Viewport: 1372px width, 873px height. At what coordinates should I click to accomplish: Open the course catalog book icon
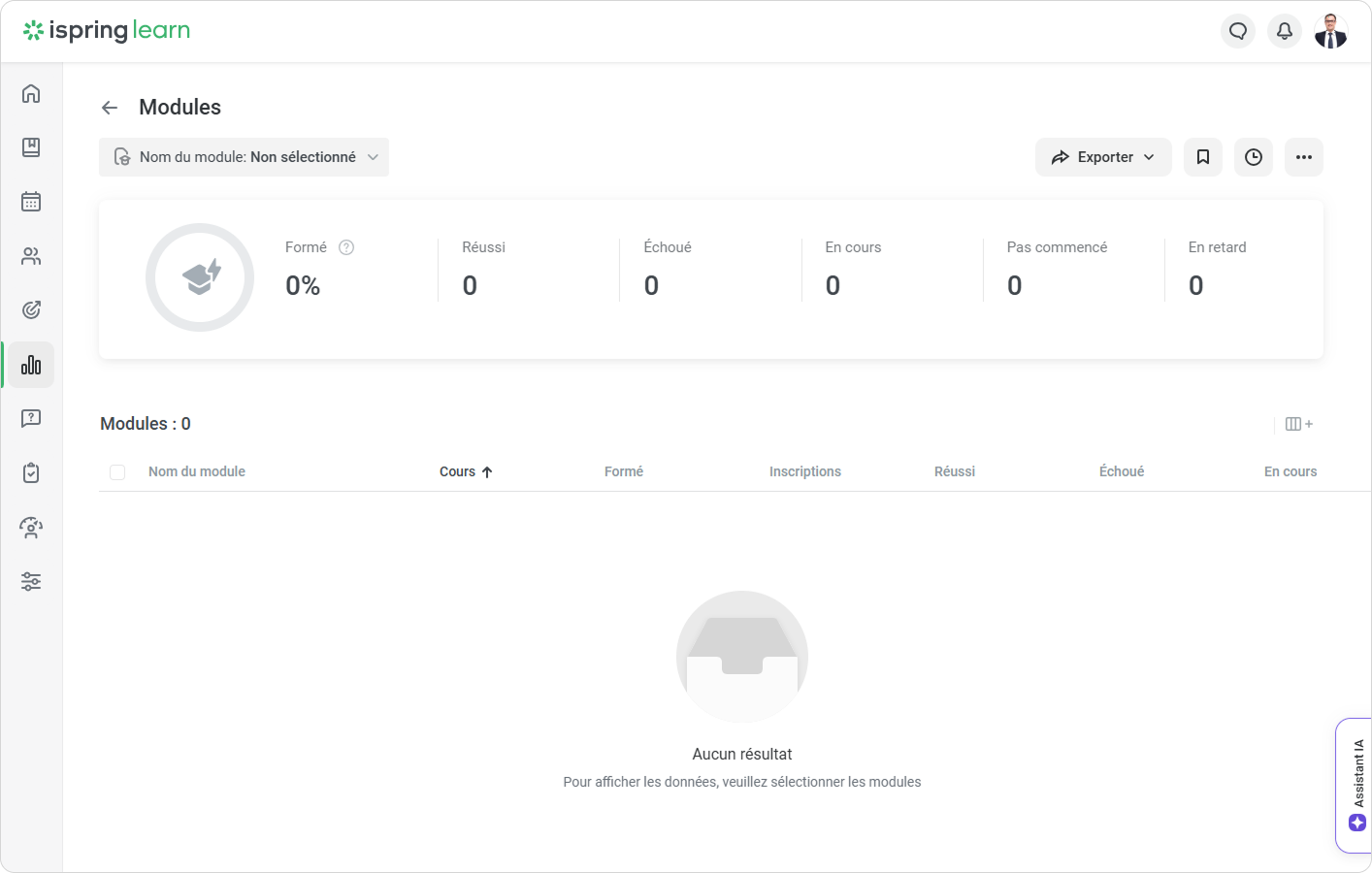pos(31,147)
